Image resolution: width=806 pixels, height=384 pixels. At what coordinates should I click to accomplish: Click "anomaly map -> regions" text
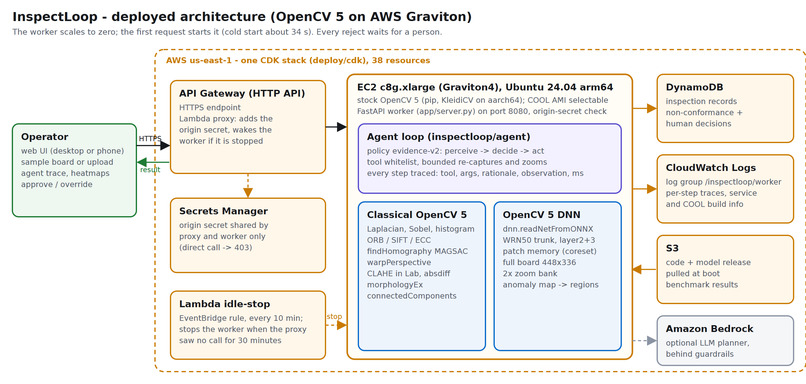click(x=551, y=285)
